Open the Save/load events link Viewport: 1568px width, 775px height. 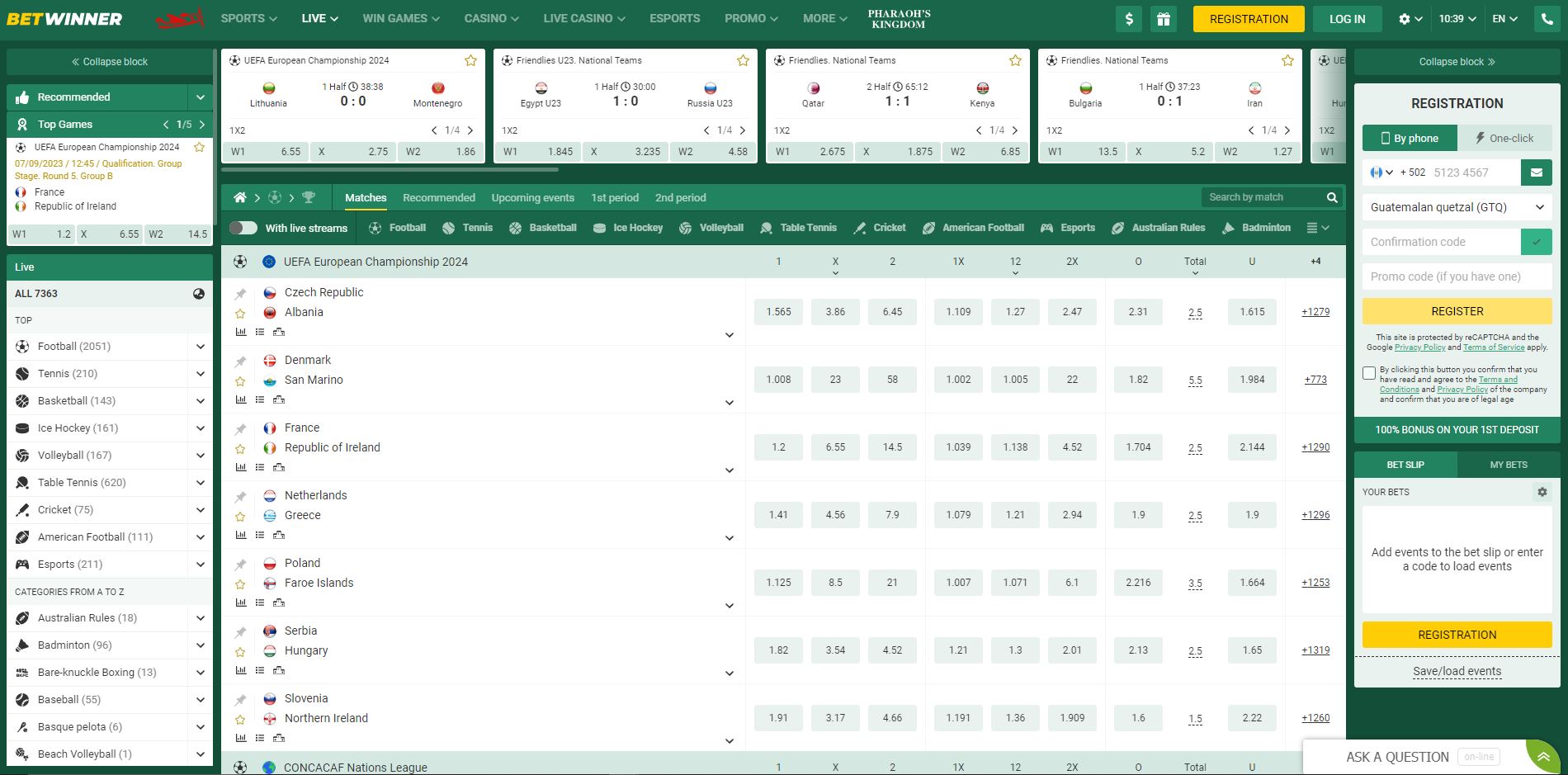tap(1457, 671)
